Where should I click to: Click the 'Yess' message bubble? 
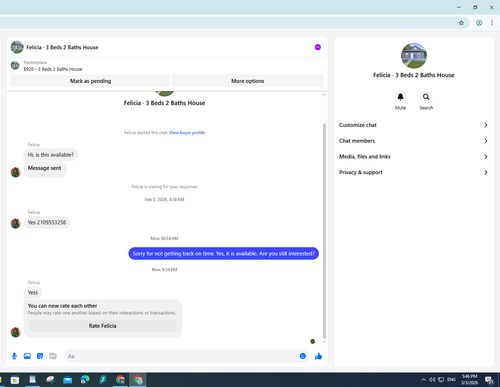click(x=33, y=292)
